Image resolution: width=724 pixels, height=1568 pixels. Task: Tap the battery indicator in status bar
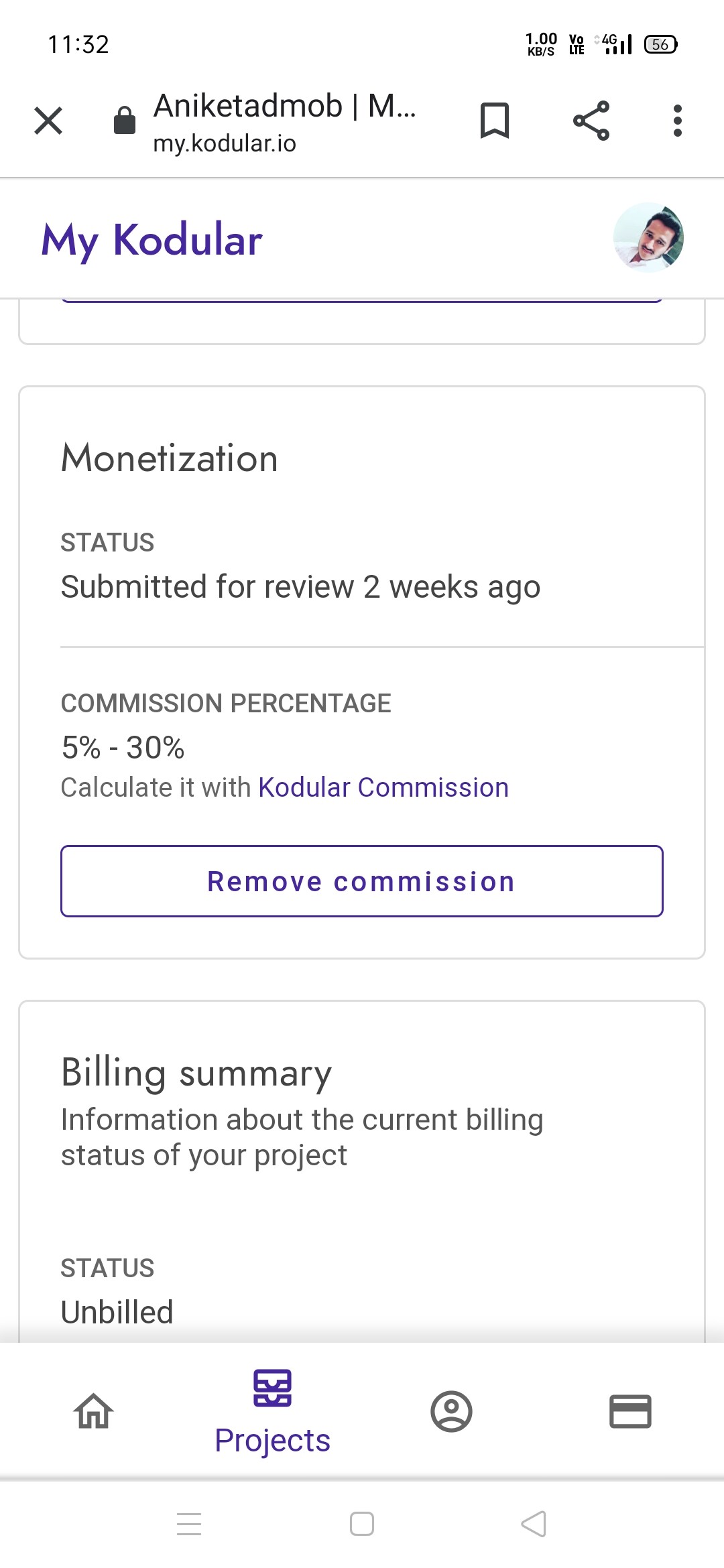click(660, 44)
